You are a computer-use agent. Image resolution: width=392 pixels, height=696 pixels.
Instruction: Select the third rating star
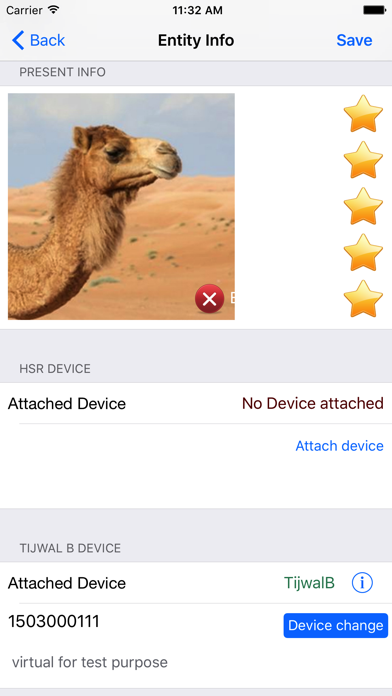click(363, 206)
